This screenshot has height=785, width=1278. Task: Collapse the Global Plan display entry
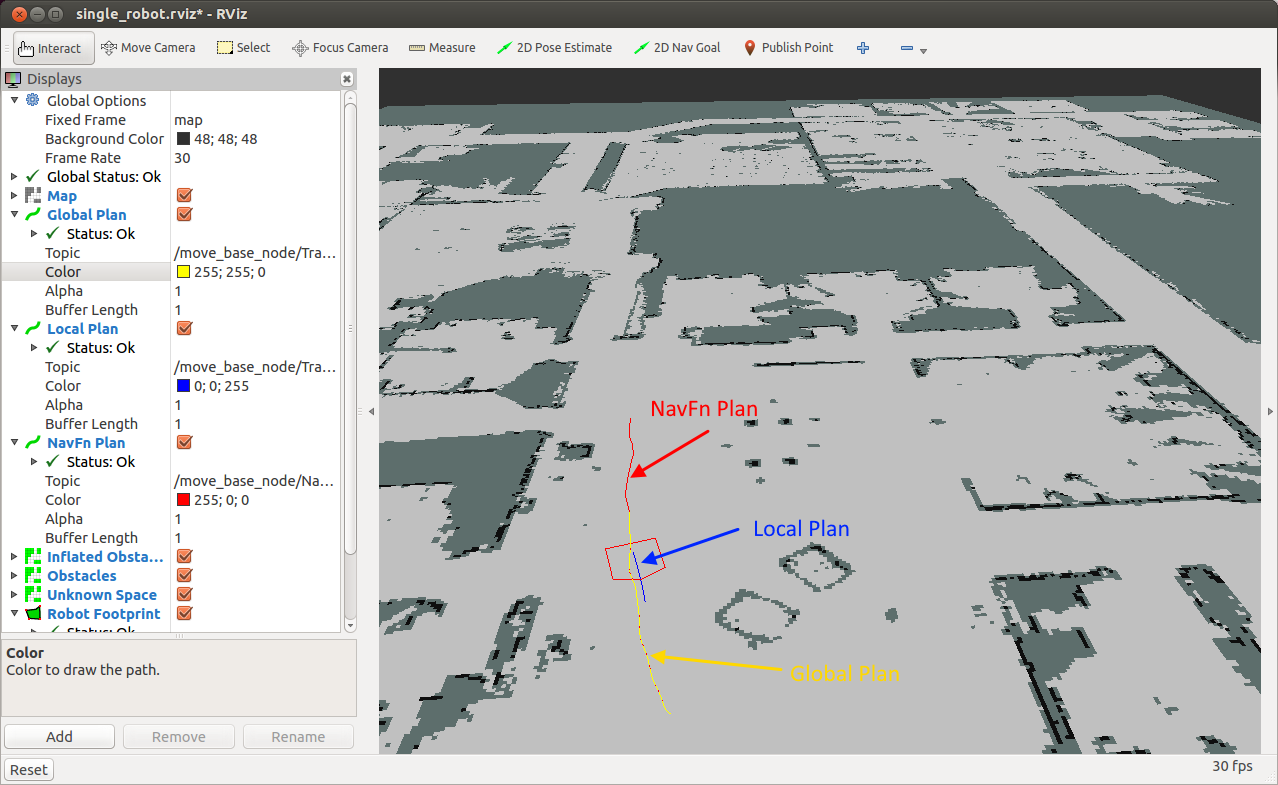pyautogui.click(x=14, y=215)
